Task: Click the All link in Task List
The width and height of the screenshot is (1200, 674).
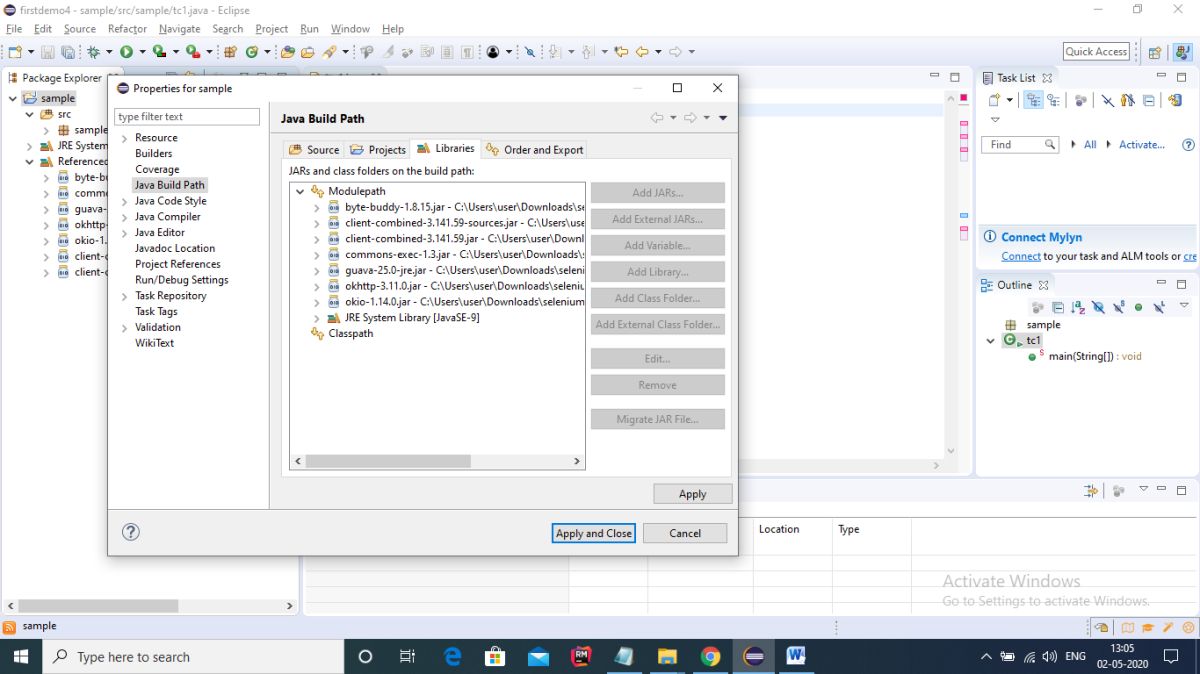Action: pyautogui.click(x=1090, y=145)
